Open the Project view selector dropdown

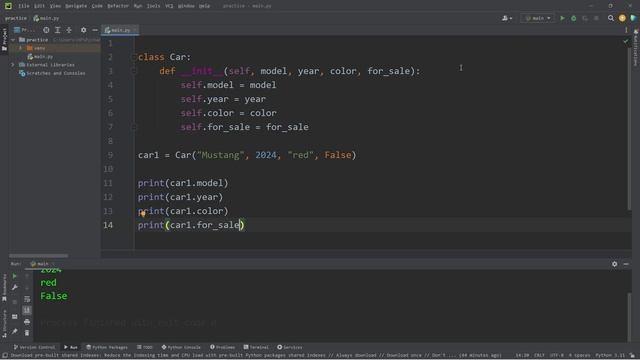[x=24, y=30]
